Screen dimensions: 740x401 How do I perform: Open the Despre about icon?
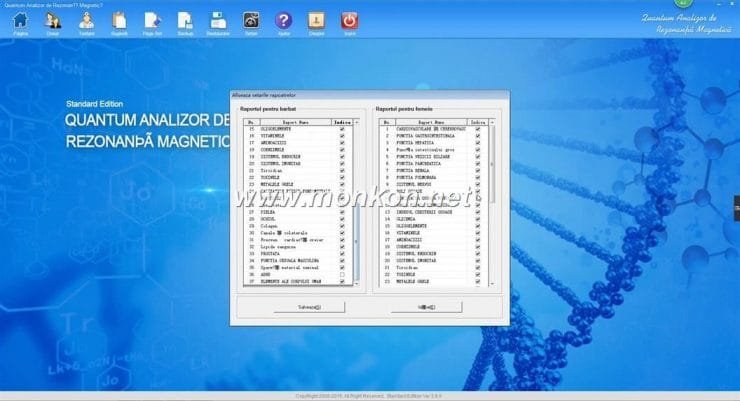tap(317, 21)
